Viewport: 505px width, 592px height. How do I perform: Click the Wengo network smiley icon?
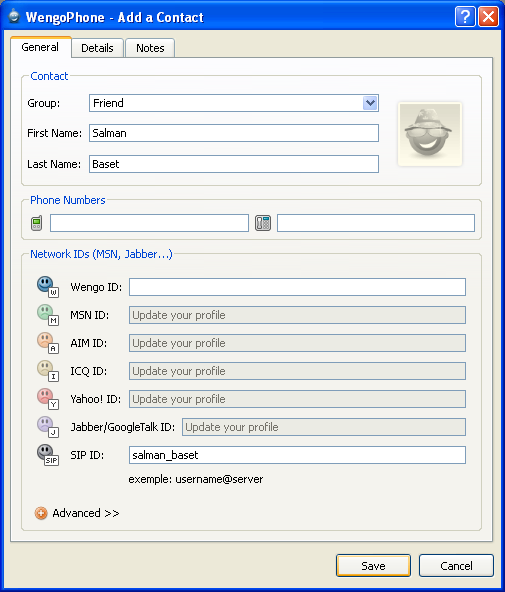click(x=48, y=287)
